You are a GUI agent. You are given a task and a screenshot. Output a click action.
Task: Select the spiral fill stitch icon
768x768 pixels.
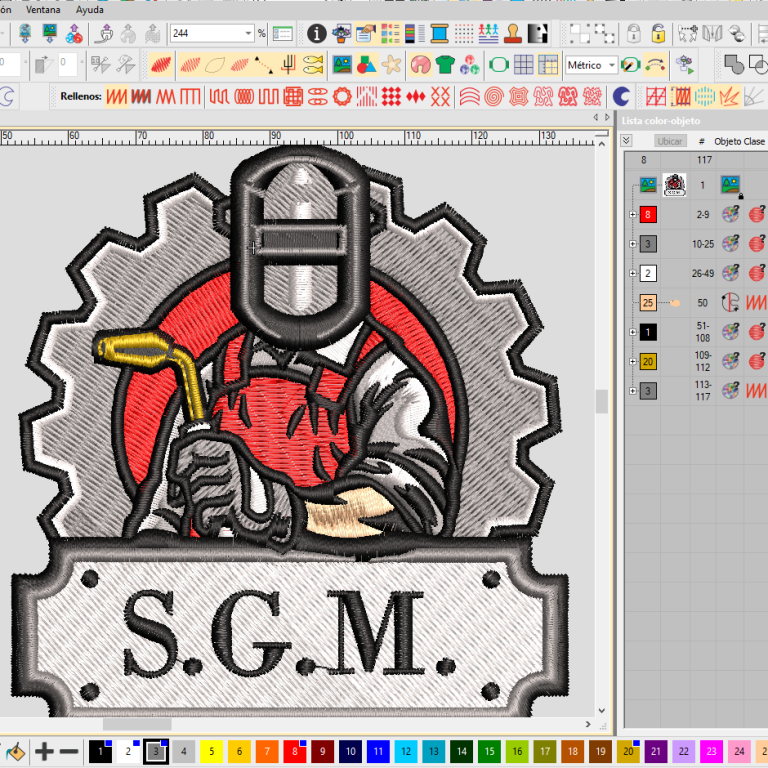pos(496,97)
